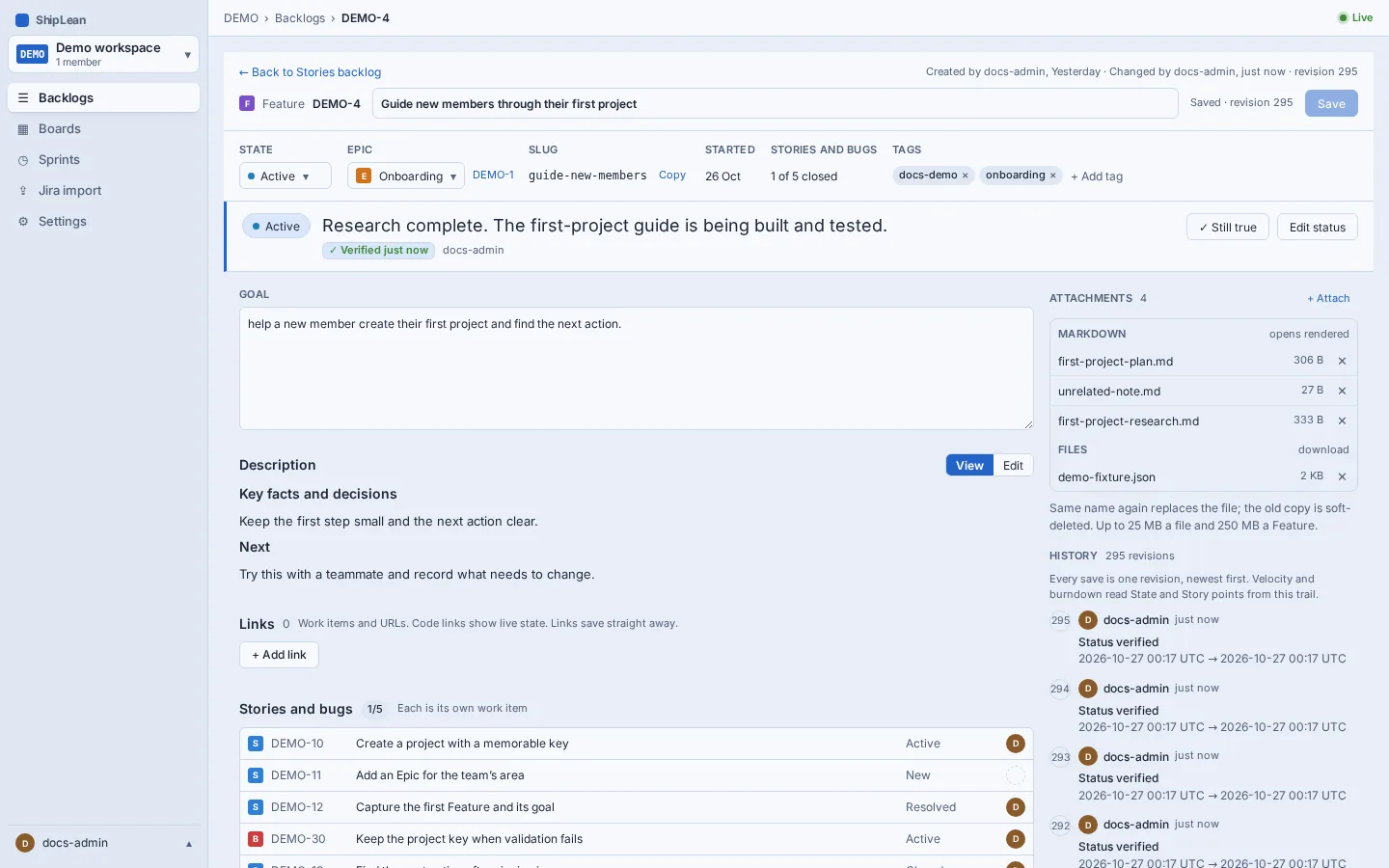Expand the Onboarding epic selector
The width and height of the screenshot is (1389, 868).
click(406, 176)
